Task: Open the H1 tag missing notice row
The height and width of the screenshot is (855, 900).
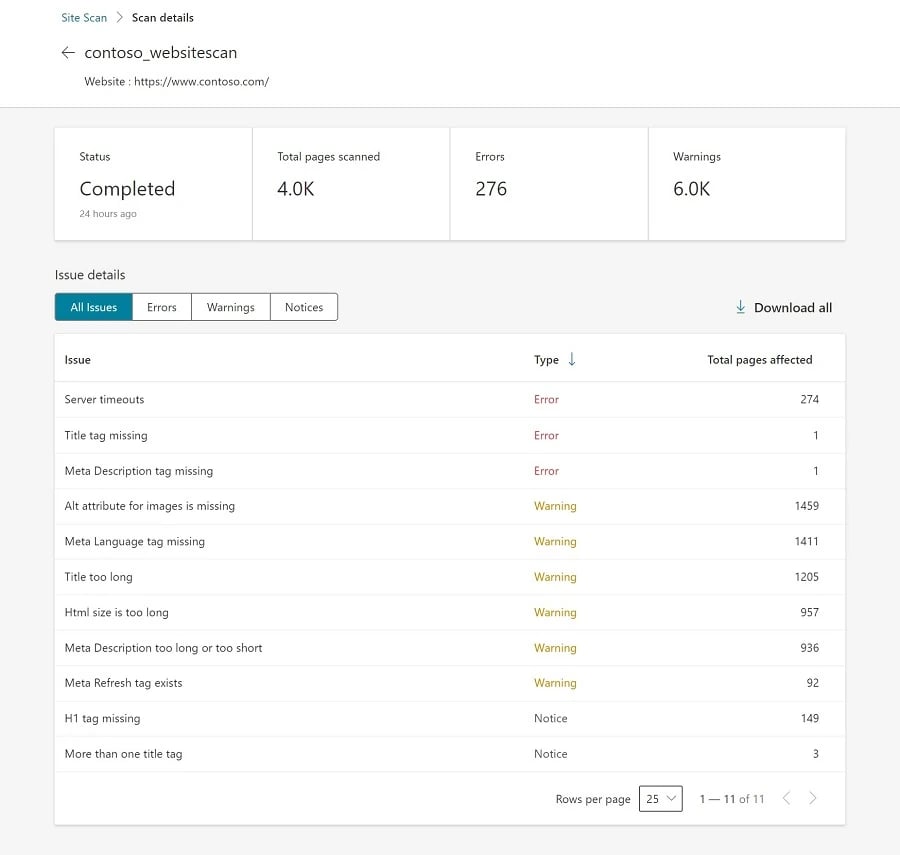Action: tap(300, 718)
